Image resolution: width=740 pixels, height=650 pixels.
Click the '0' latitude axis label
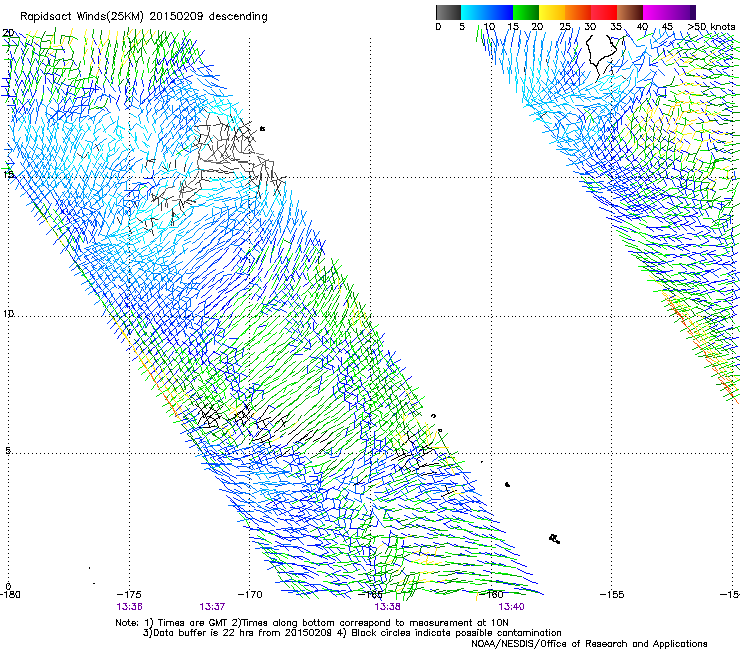(8, 586)
